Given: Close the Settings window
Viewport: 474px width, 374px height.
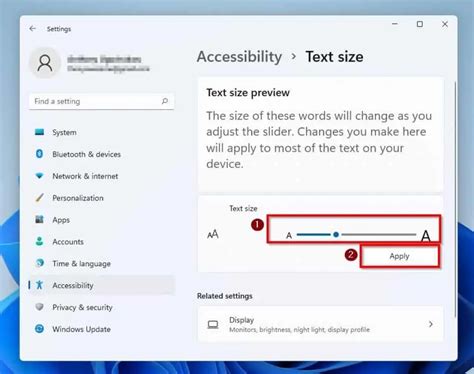Looking at the screenshot, I should click(x=445, y=24).
